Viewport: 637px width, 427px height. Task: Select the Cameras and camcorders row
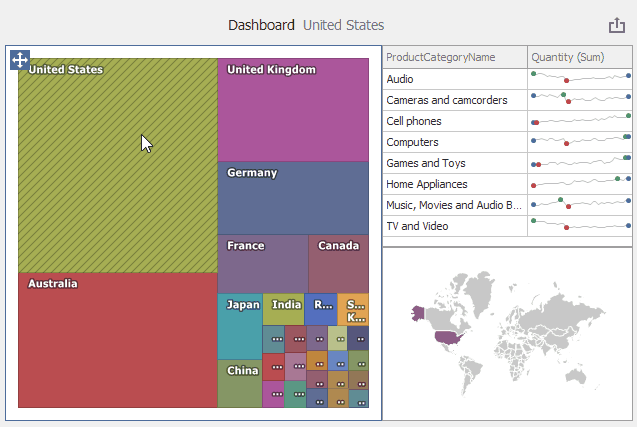(x=454, y=100)
